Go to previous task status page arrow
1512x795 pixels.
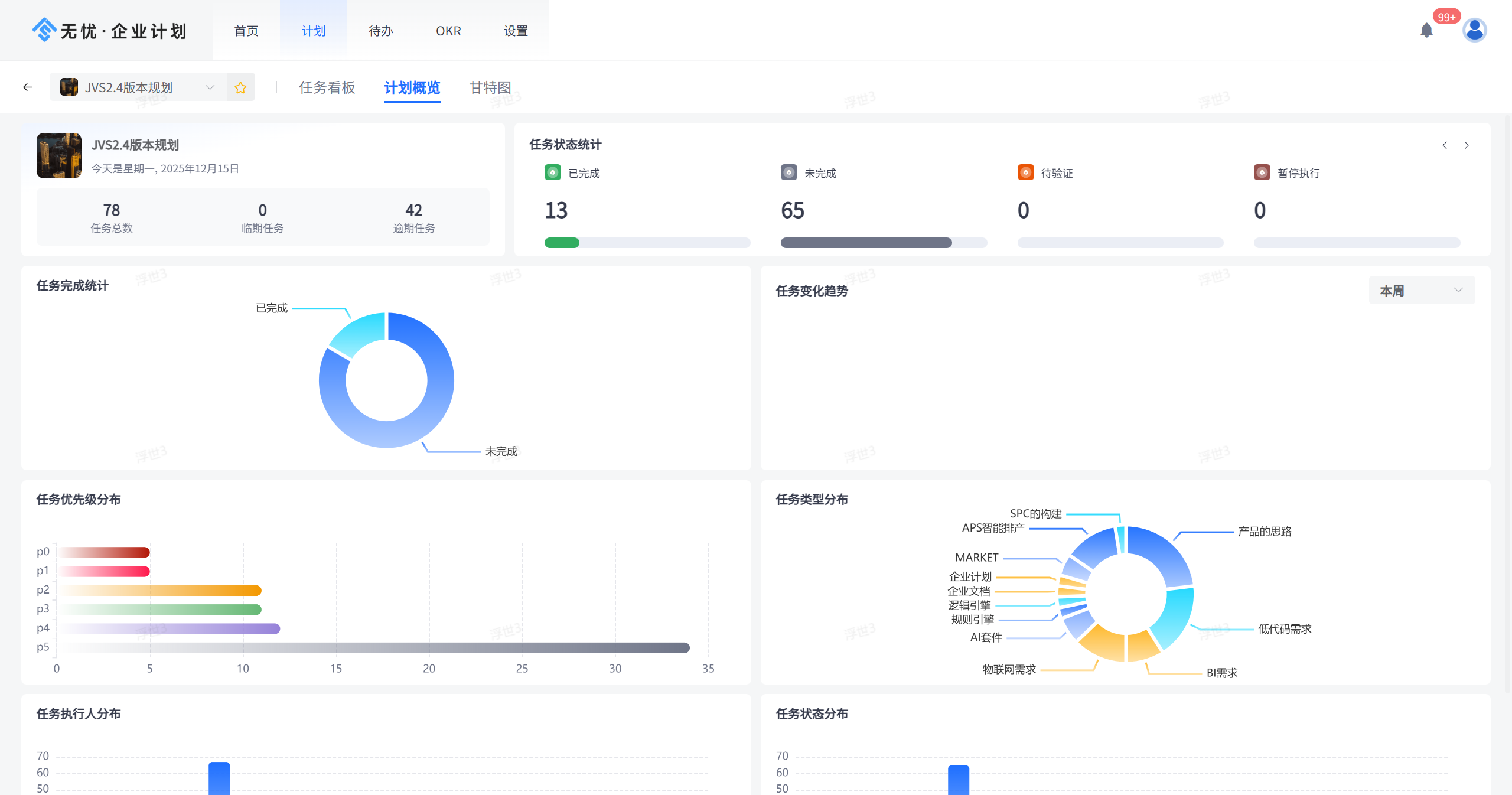coord(1445,145)
